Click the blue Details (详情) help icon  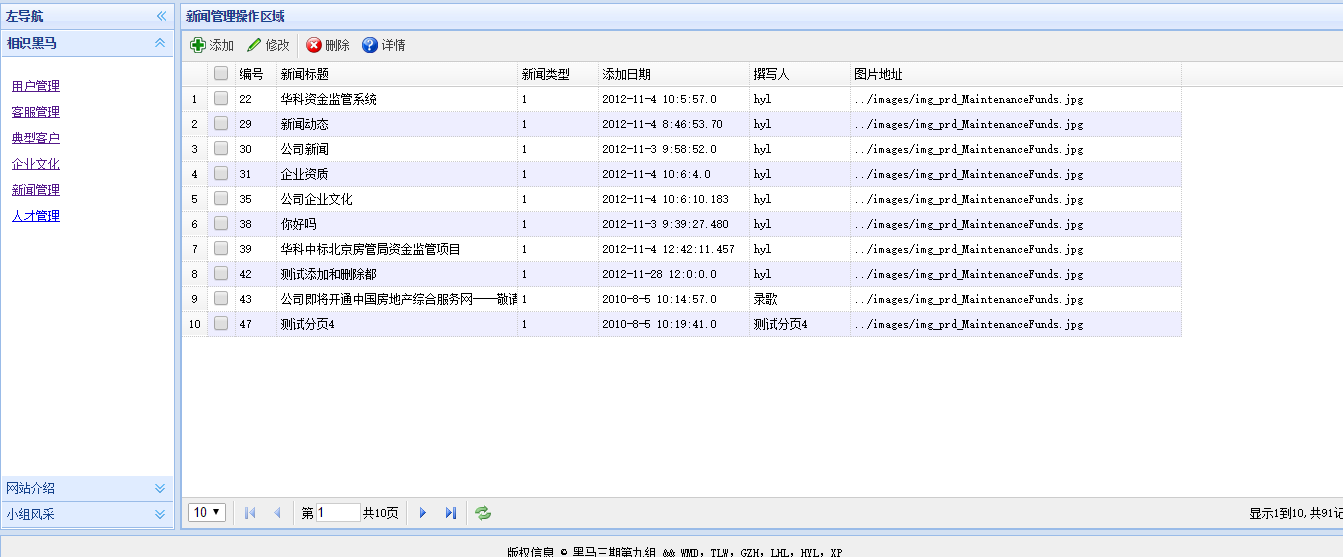coord(370,45)
